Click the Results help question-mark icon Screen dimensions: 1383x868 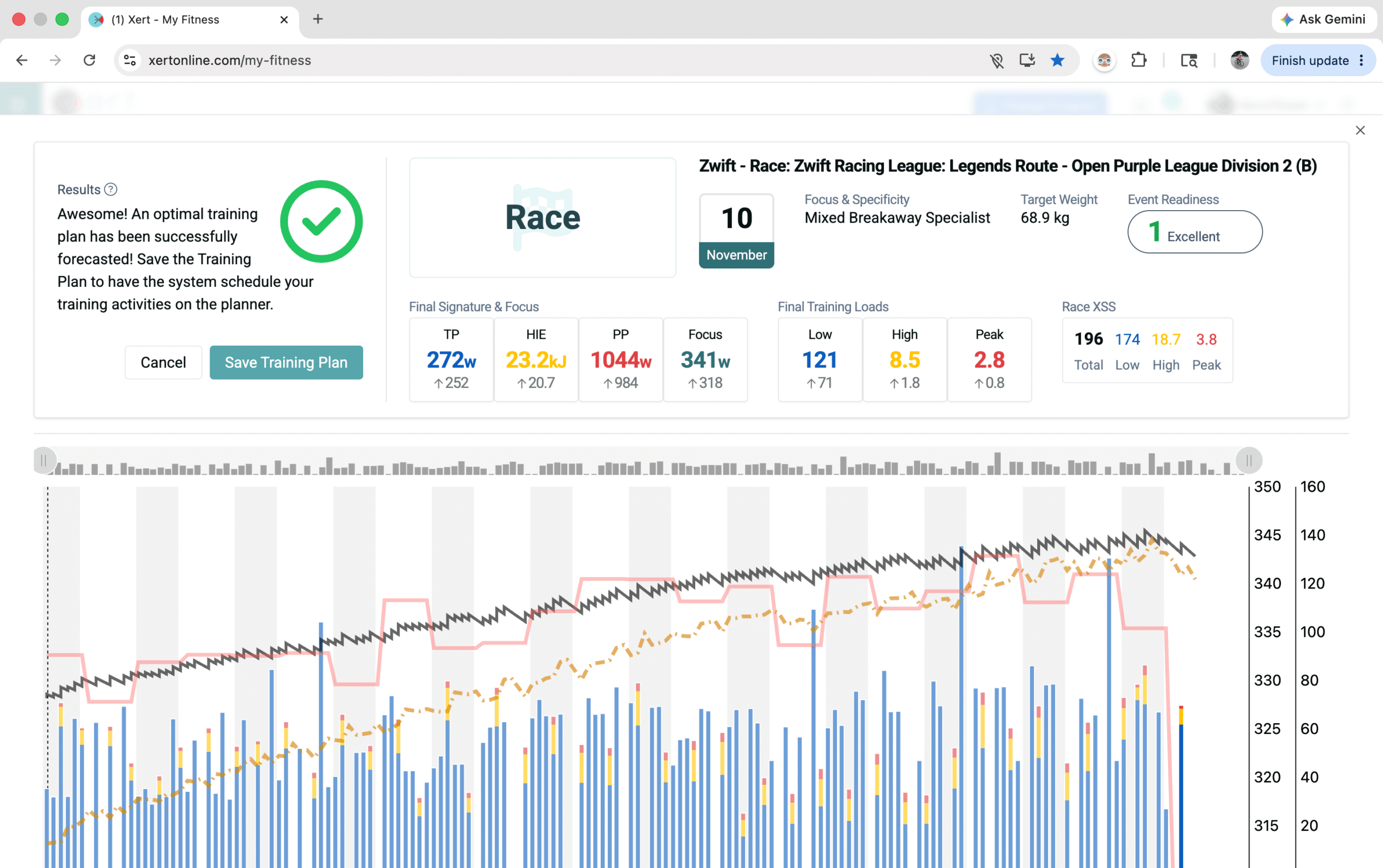[111, 190]
